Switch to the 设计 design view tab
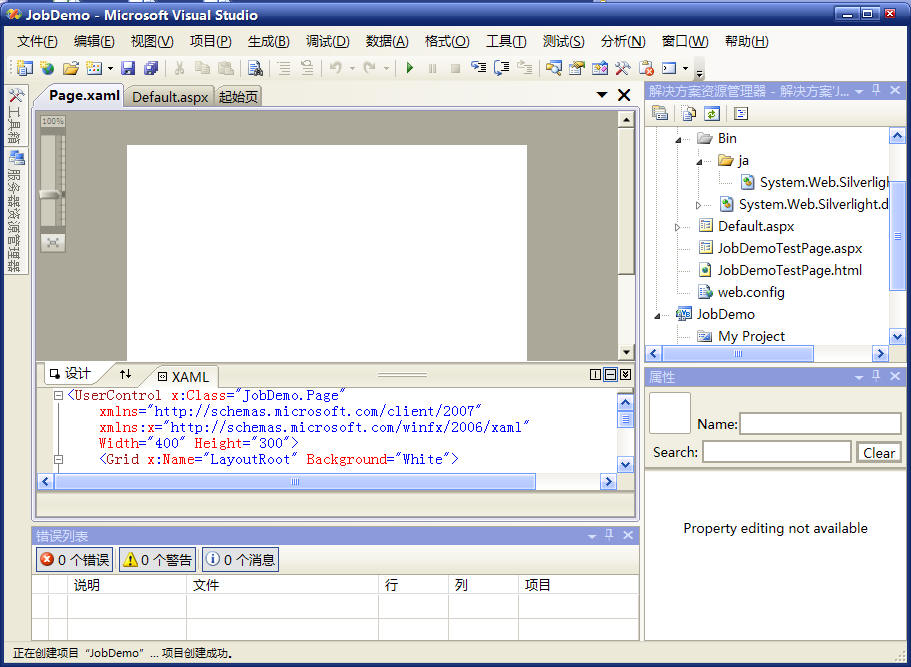Image resolution: width=911 pixels, height=667 pixels. (70, 374)
